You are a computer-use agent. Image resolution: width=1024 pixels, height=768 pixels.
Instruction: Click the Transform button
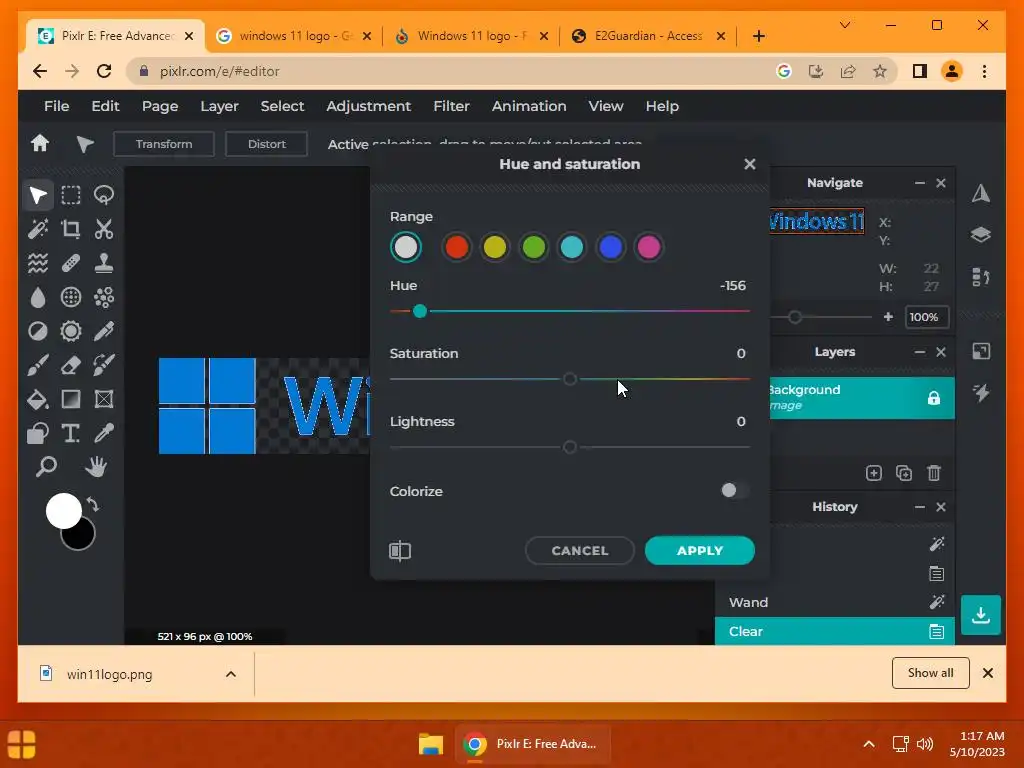[x=164, y=144]
